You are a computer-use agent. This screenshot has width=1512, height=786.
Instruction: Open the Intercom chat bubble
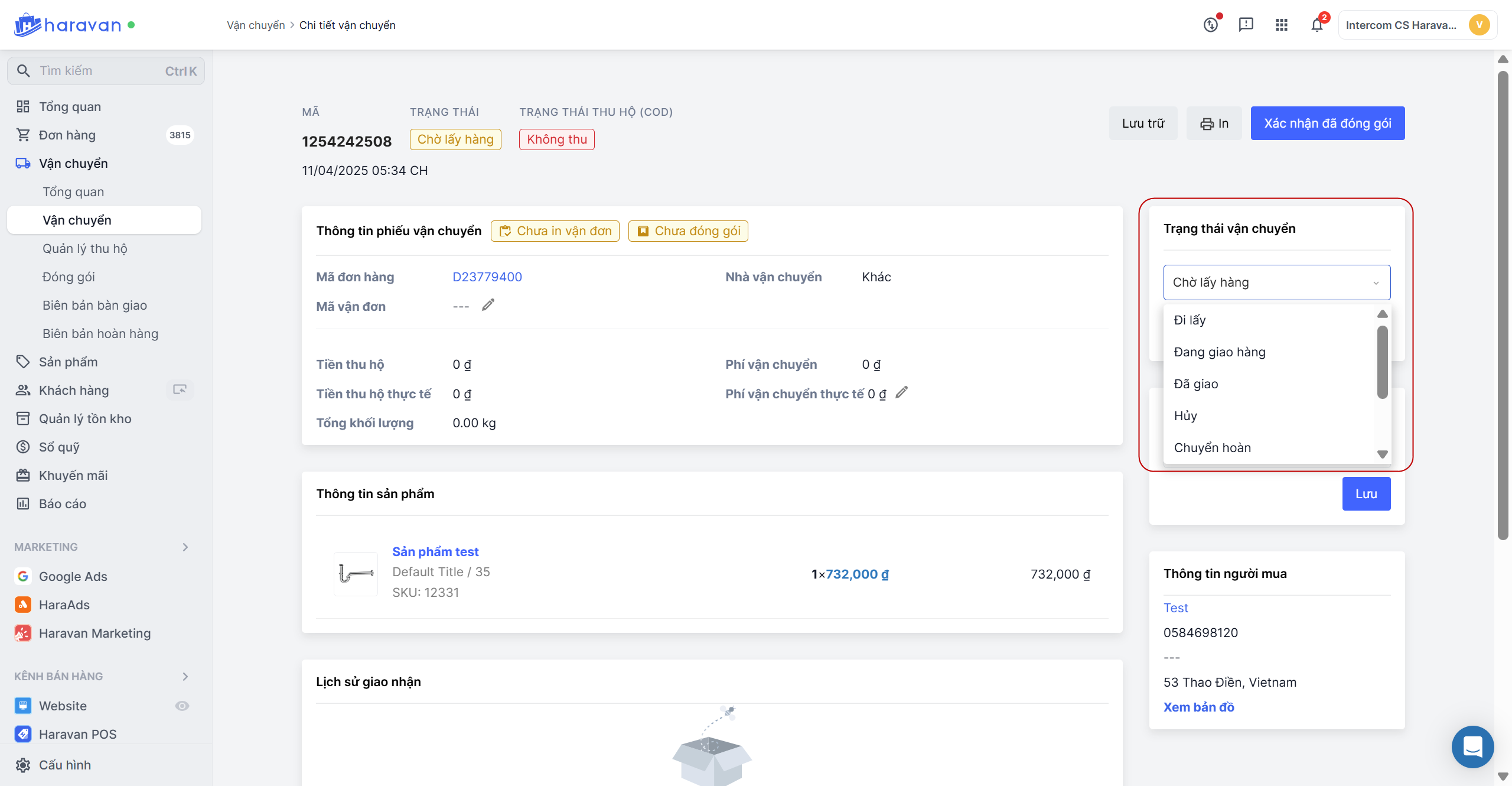coord(1472,746)
